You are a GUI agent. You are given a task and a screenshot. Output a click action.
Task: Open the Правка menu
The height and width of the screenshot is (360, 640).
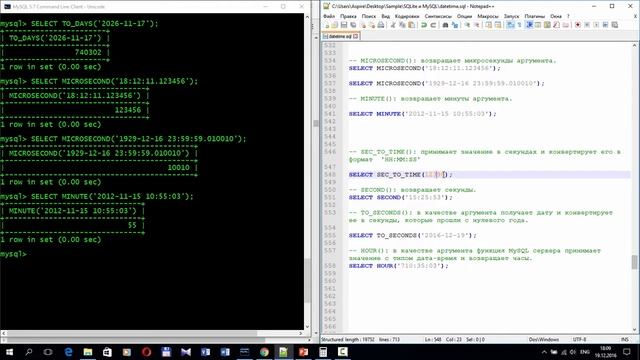(348, 16)
